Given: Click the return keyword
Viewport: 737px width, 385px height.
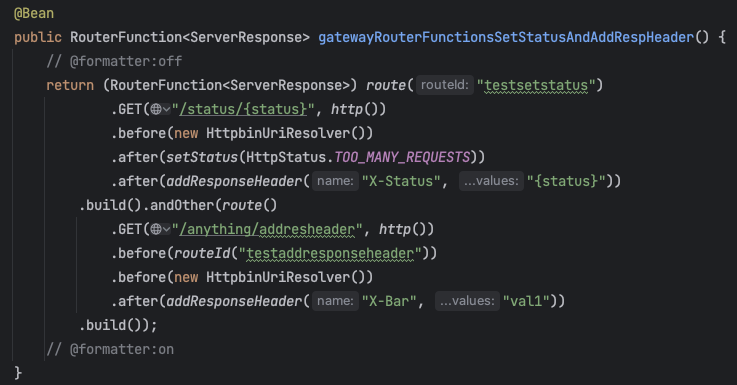Looking at the screenshot, I should coord(70,85).
